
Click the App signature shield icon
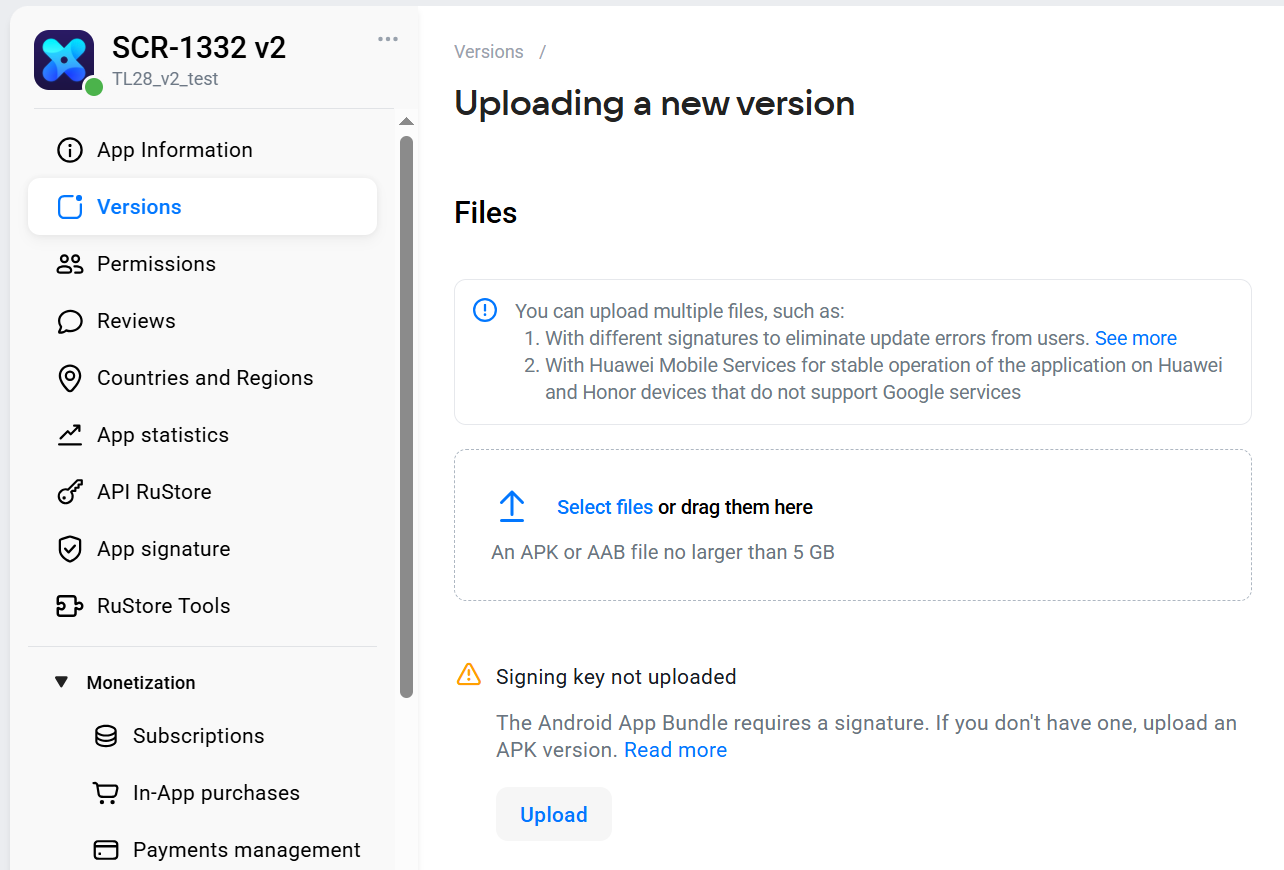coord(70,549)
